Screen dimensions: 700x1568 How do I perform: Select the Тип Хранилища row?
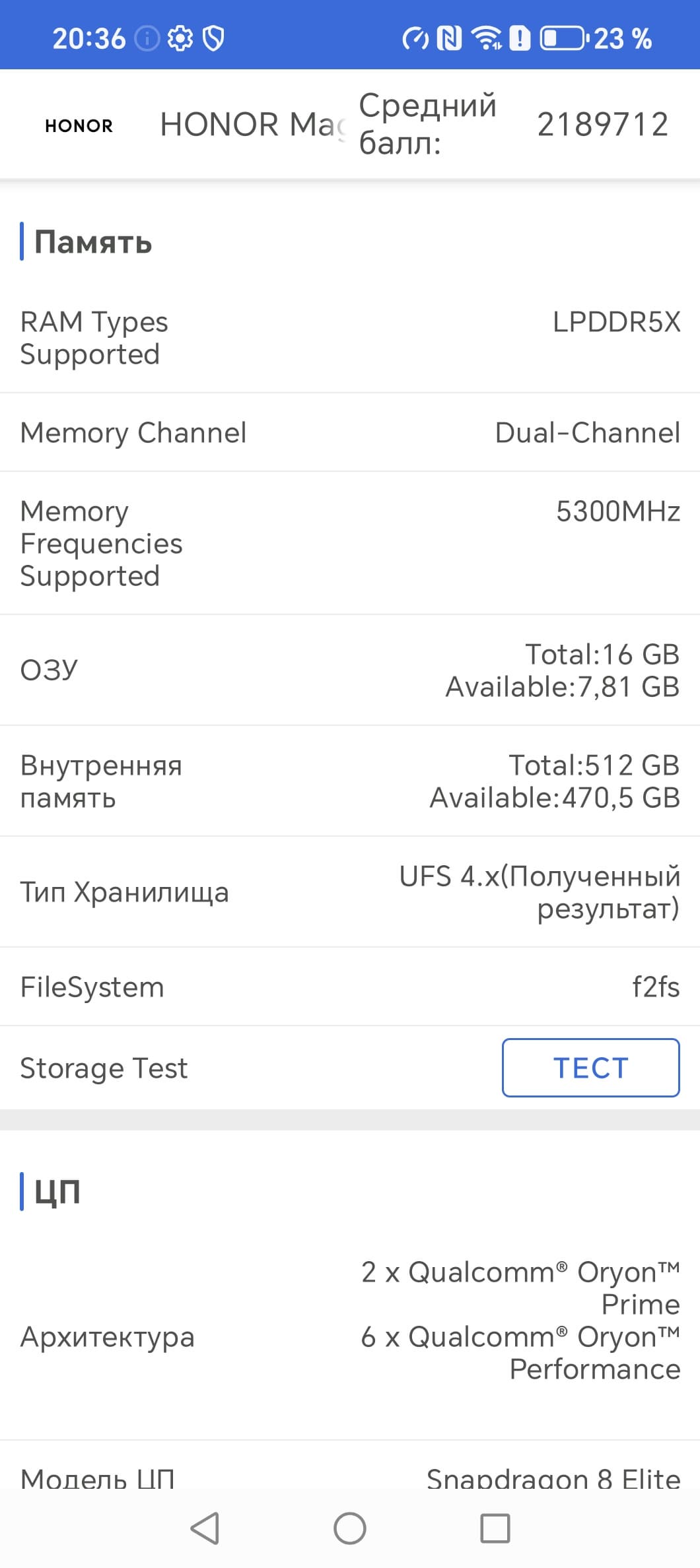(x=350, y=892)
